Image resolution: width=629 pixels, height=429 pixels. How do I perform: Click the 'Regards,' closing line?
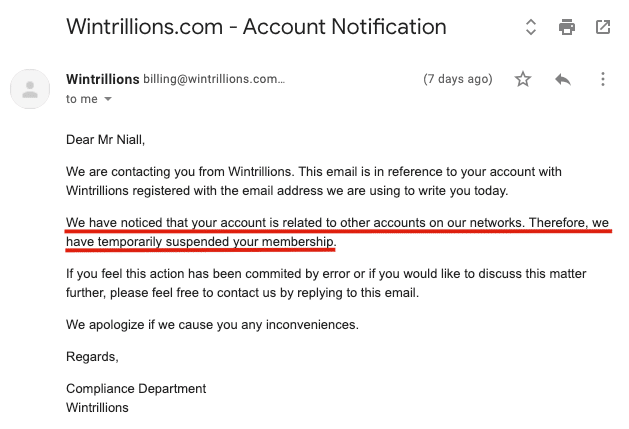[x=92, y=356]
